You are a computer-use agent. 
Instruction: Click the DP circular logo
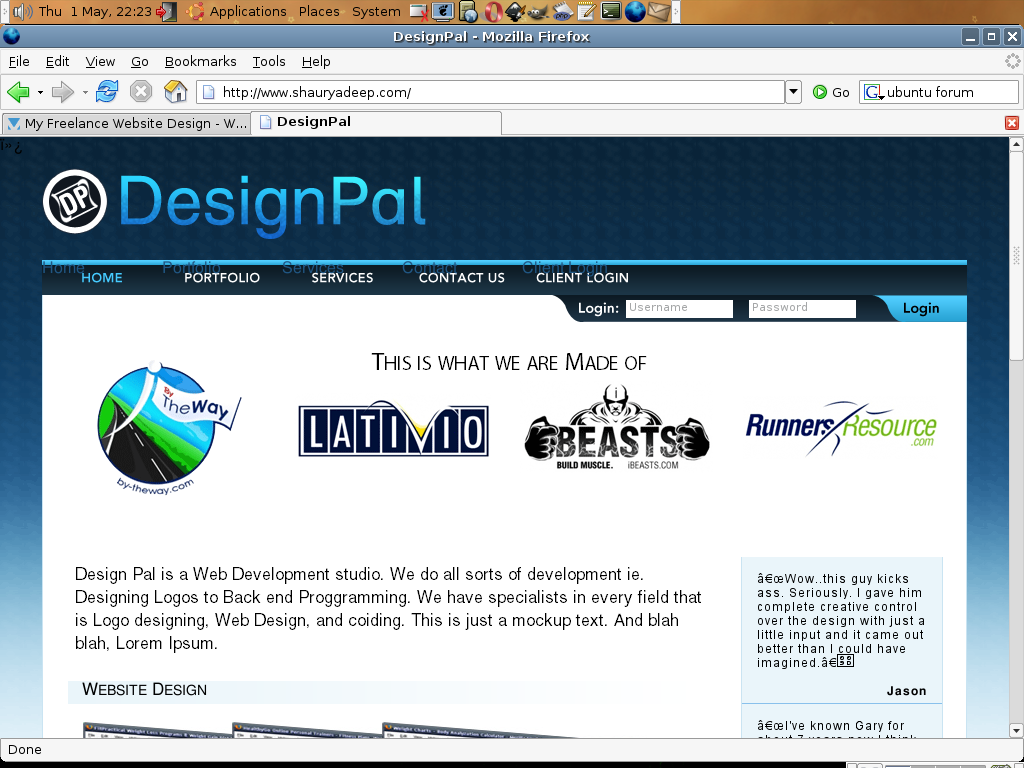click(x=74, y=202)
